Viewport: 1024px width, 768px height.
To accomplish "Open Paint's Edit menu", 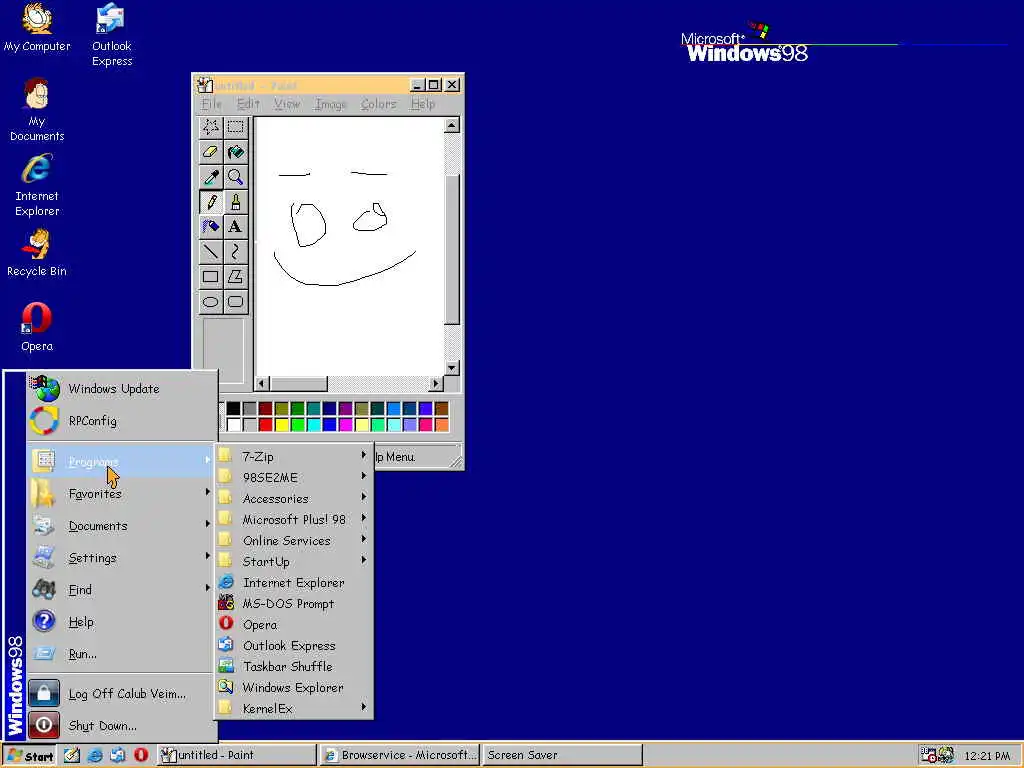I will (248, 104).
